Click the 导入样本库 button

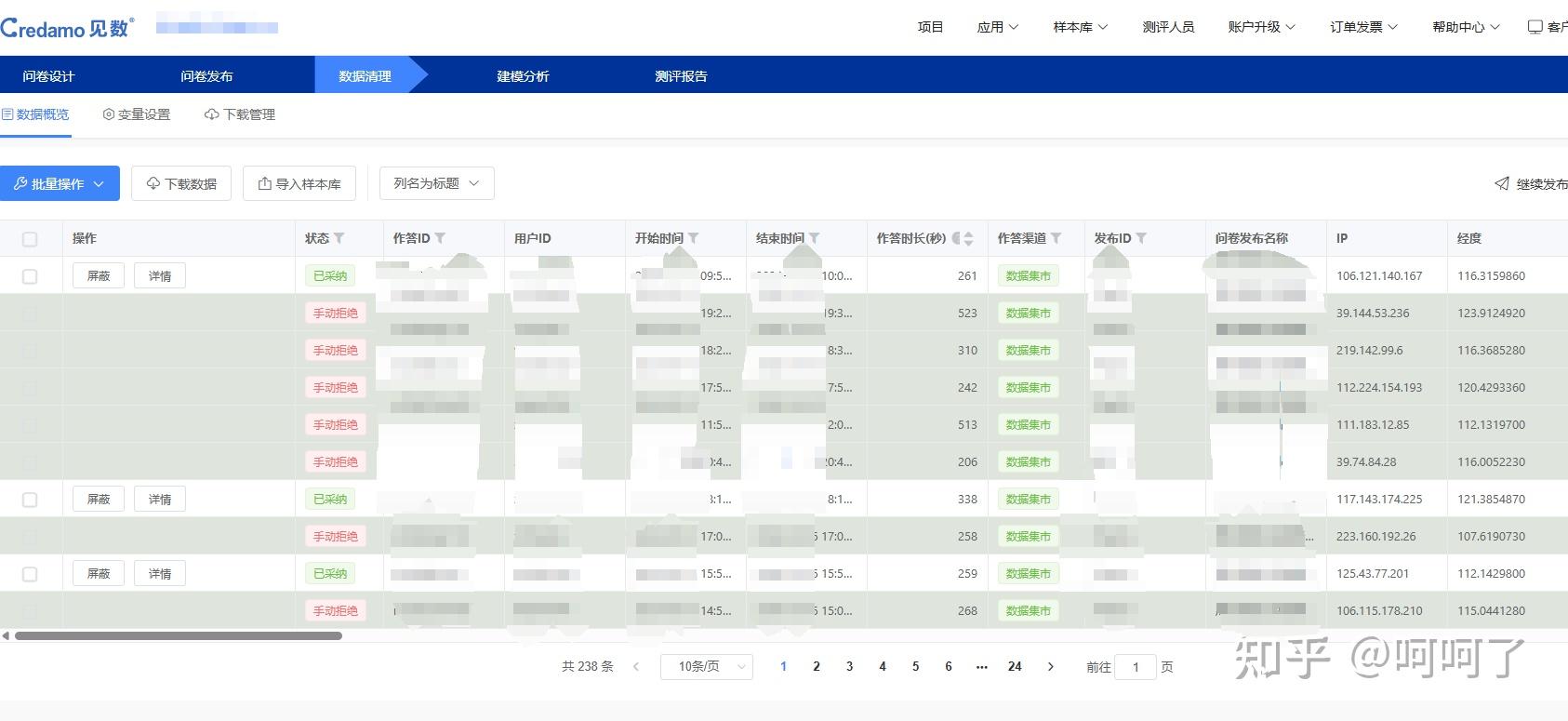(299, 183)
